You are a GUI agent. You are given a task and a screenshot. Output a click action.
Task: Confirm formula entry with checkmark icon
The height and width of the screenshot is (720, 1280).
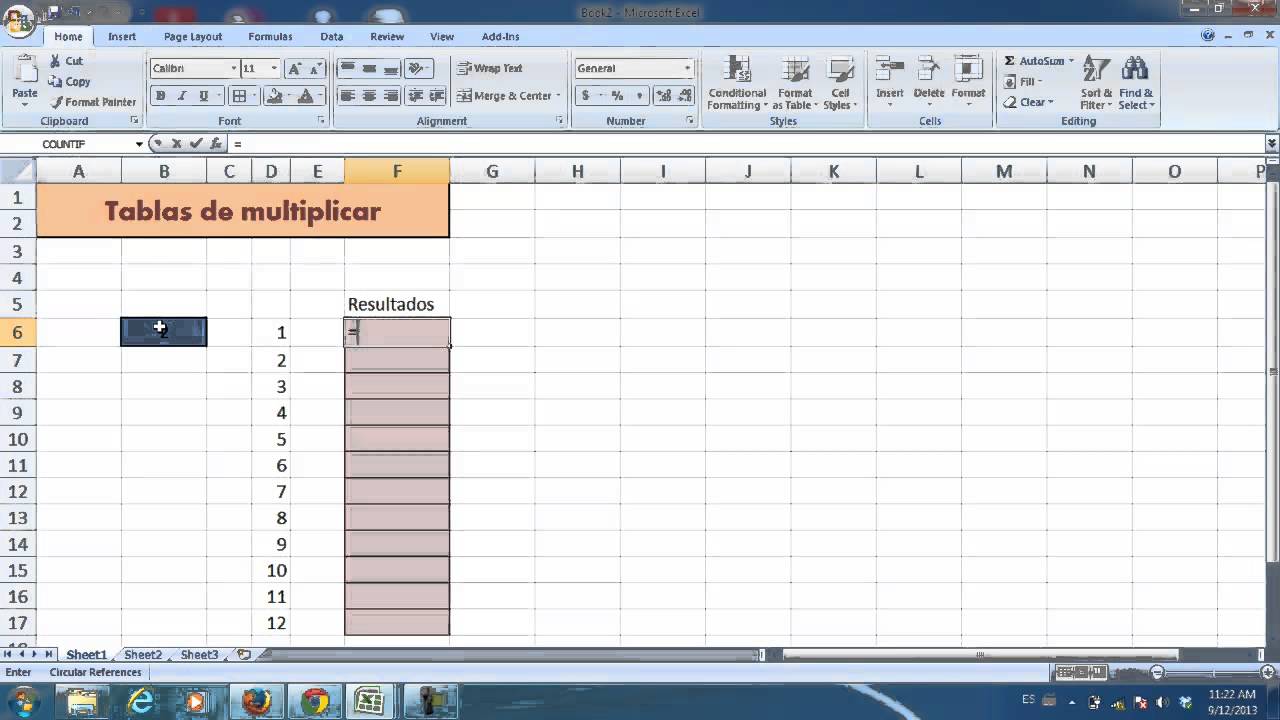196,144
